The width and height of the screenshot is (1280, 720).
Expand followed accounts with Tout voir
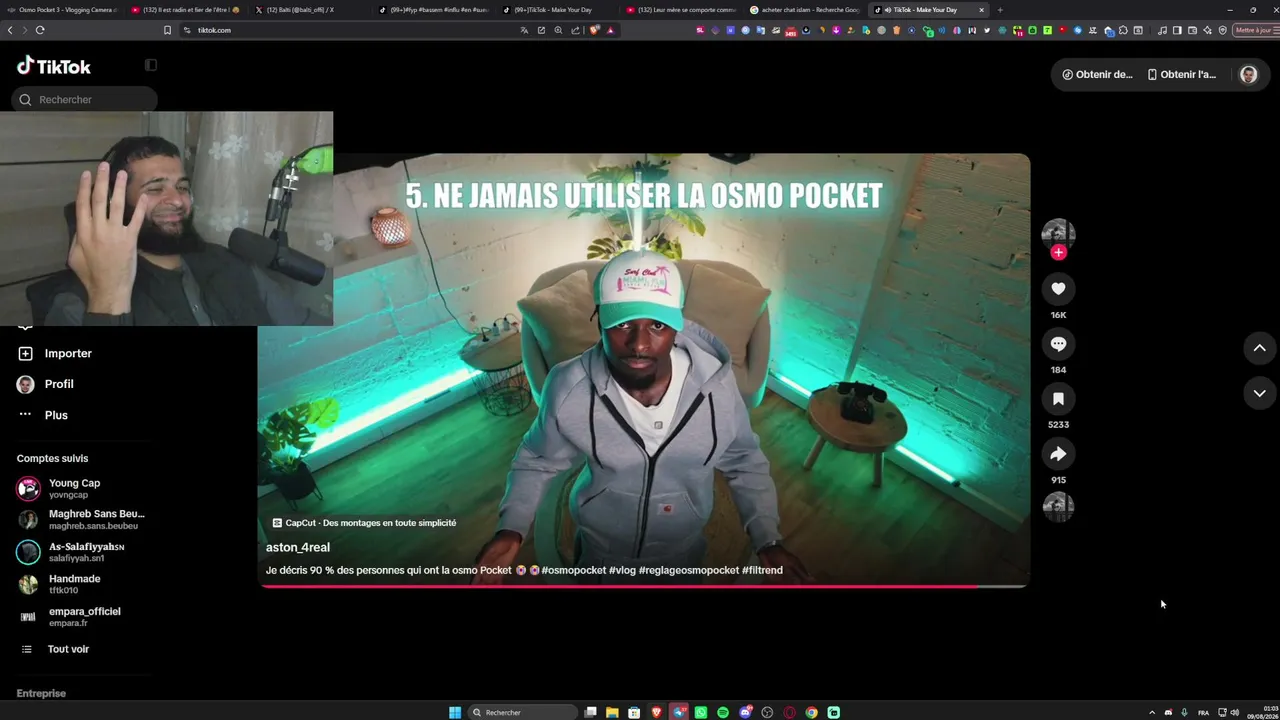point(55,649)
